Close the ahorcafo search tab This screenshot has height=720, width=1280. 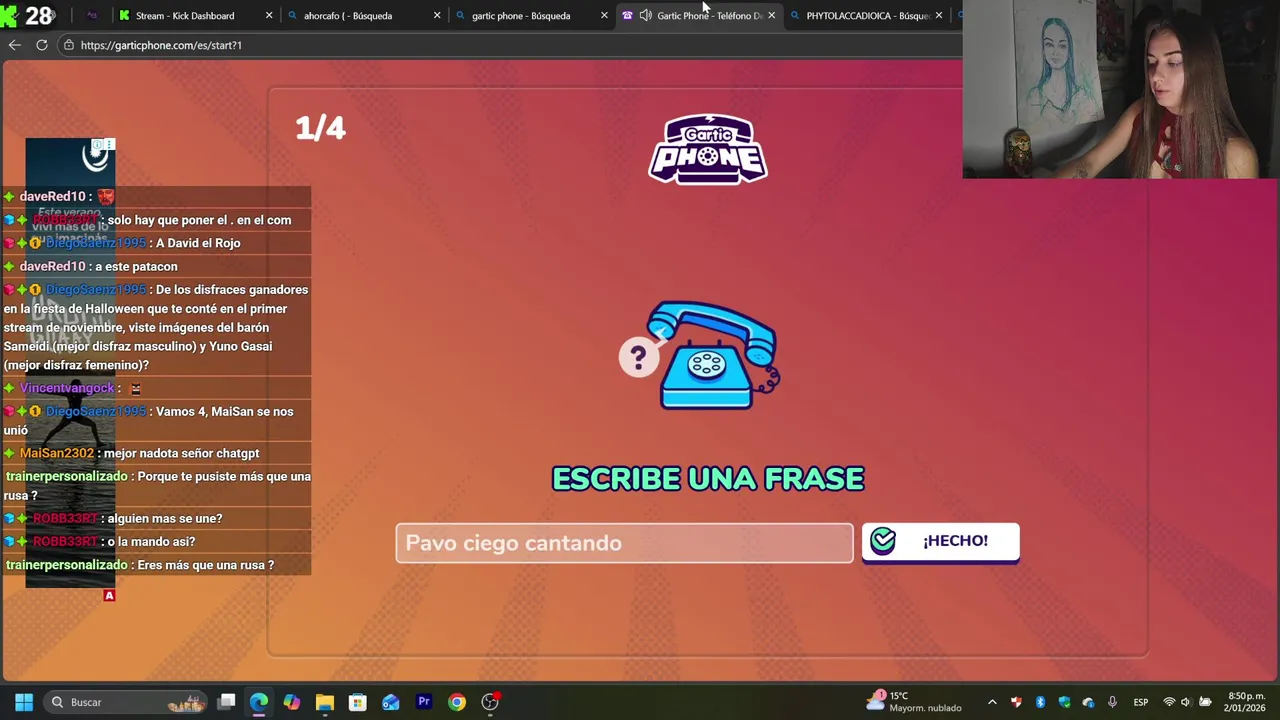pos(437,15)
